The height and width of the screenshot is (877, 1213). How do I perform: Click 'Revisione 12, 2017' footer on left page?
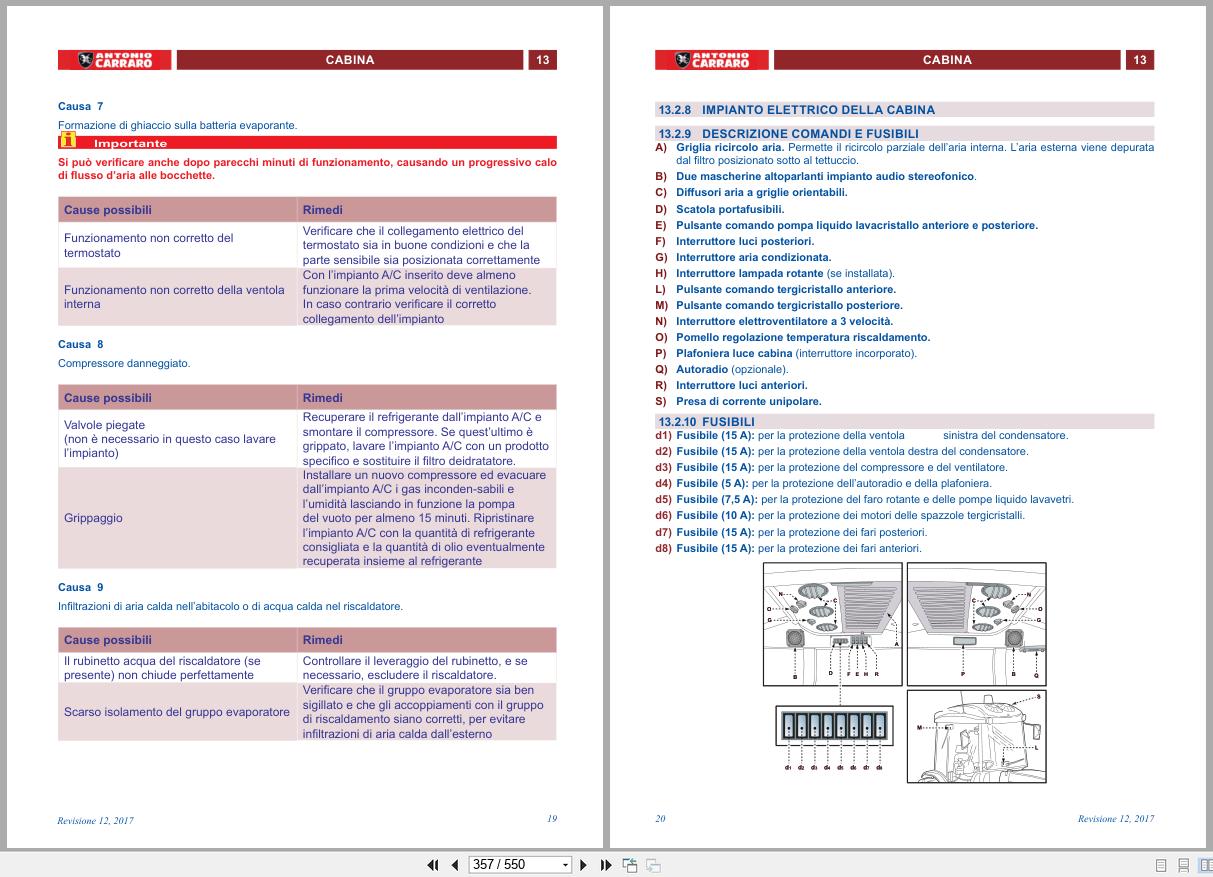pos(95,820)
